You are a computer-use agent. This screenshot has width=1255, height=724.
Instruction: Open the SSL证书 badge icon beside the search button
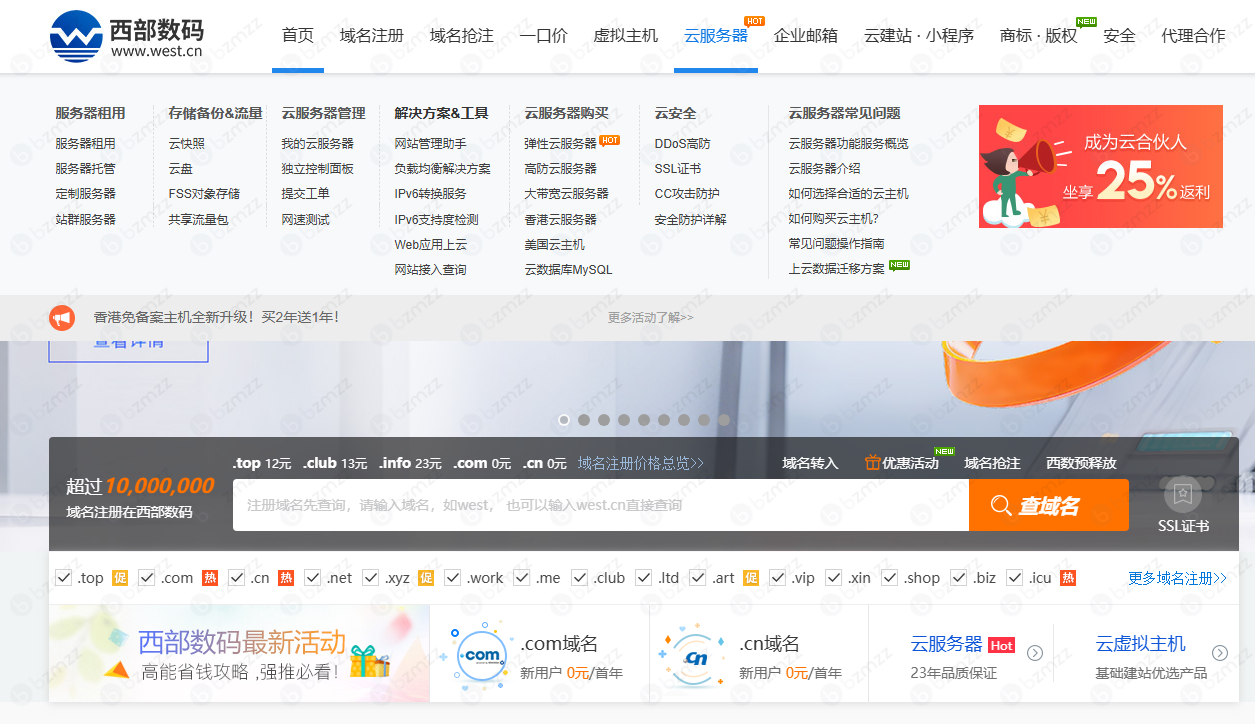(1183, 494)
